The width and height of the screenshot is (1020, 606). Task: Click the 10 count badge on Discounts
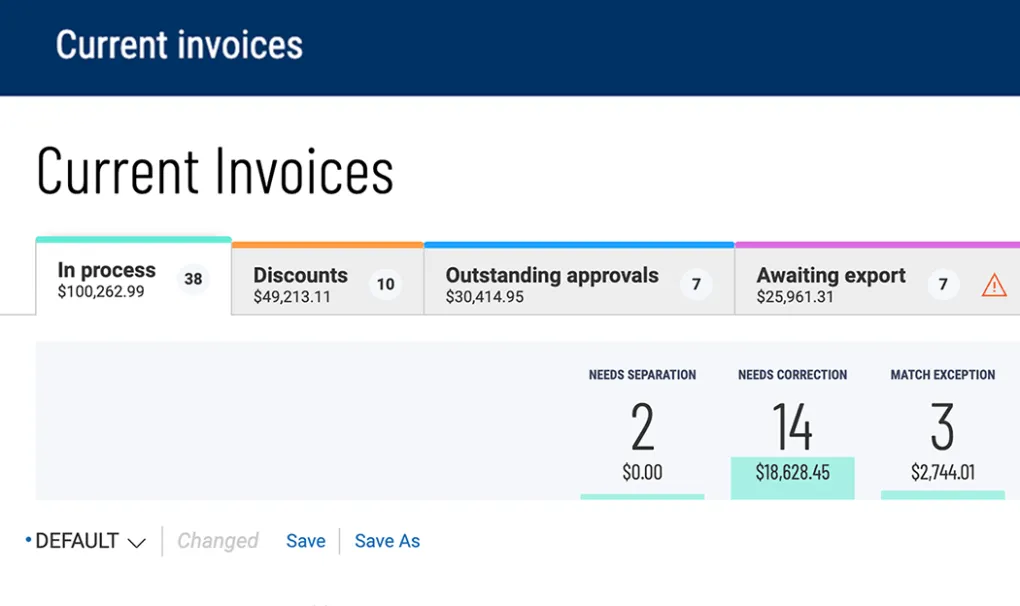385,284
